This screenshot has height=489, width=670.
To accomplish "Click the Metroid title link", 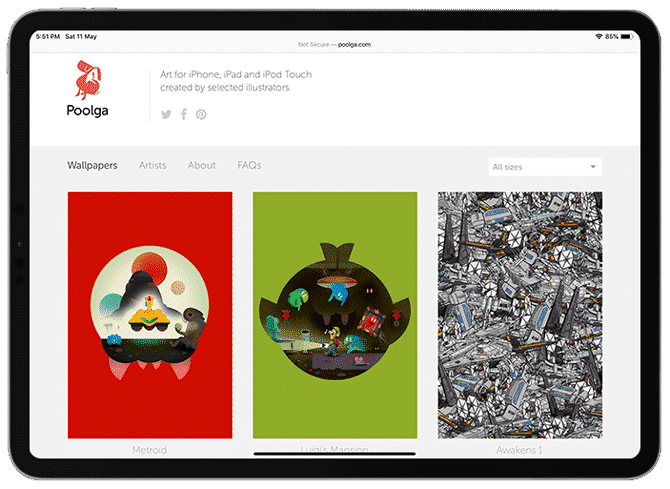I will point(150,450).
